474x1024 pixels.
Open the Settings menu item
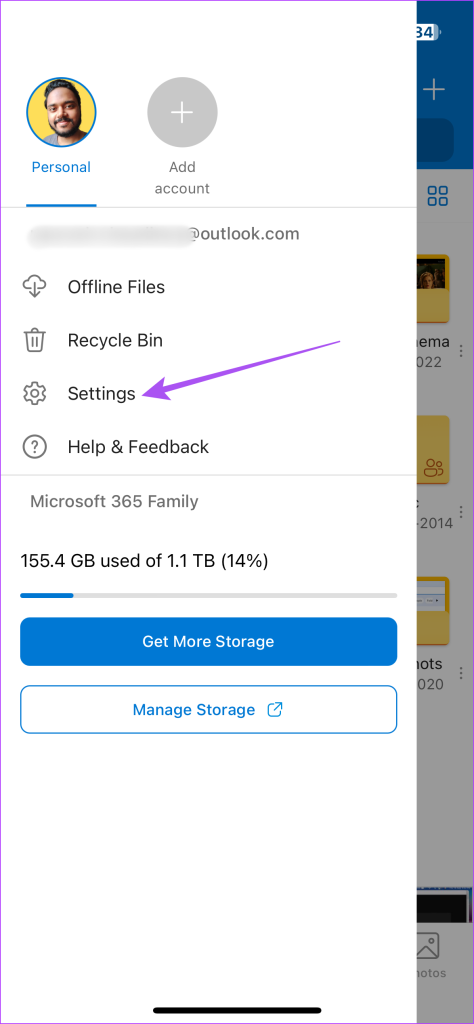click(x=102, y=393)
